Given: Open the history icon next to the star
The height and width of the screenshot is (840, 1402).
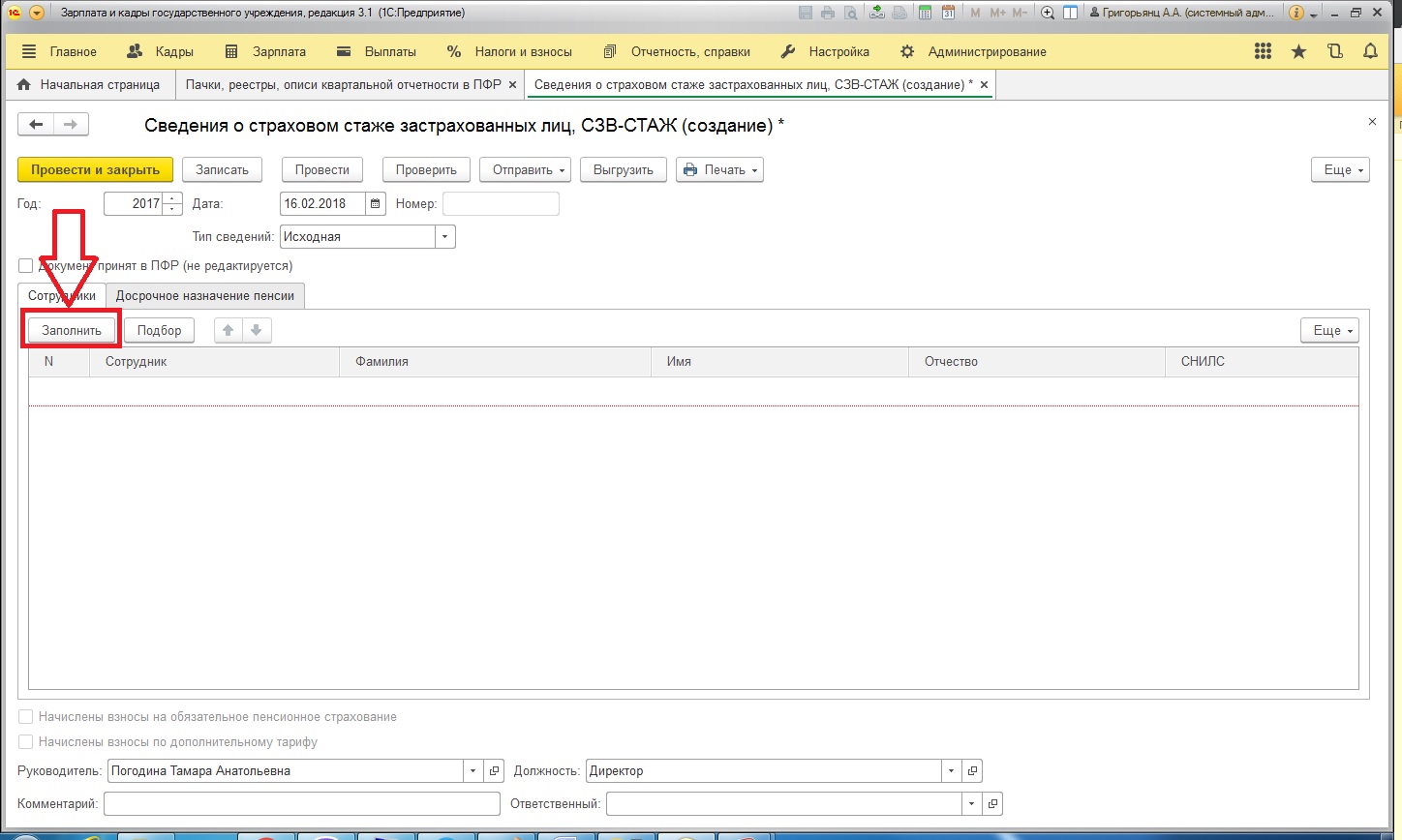Looking at the screenshot, I should coord(1335,51).
